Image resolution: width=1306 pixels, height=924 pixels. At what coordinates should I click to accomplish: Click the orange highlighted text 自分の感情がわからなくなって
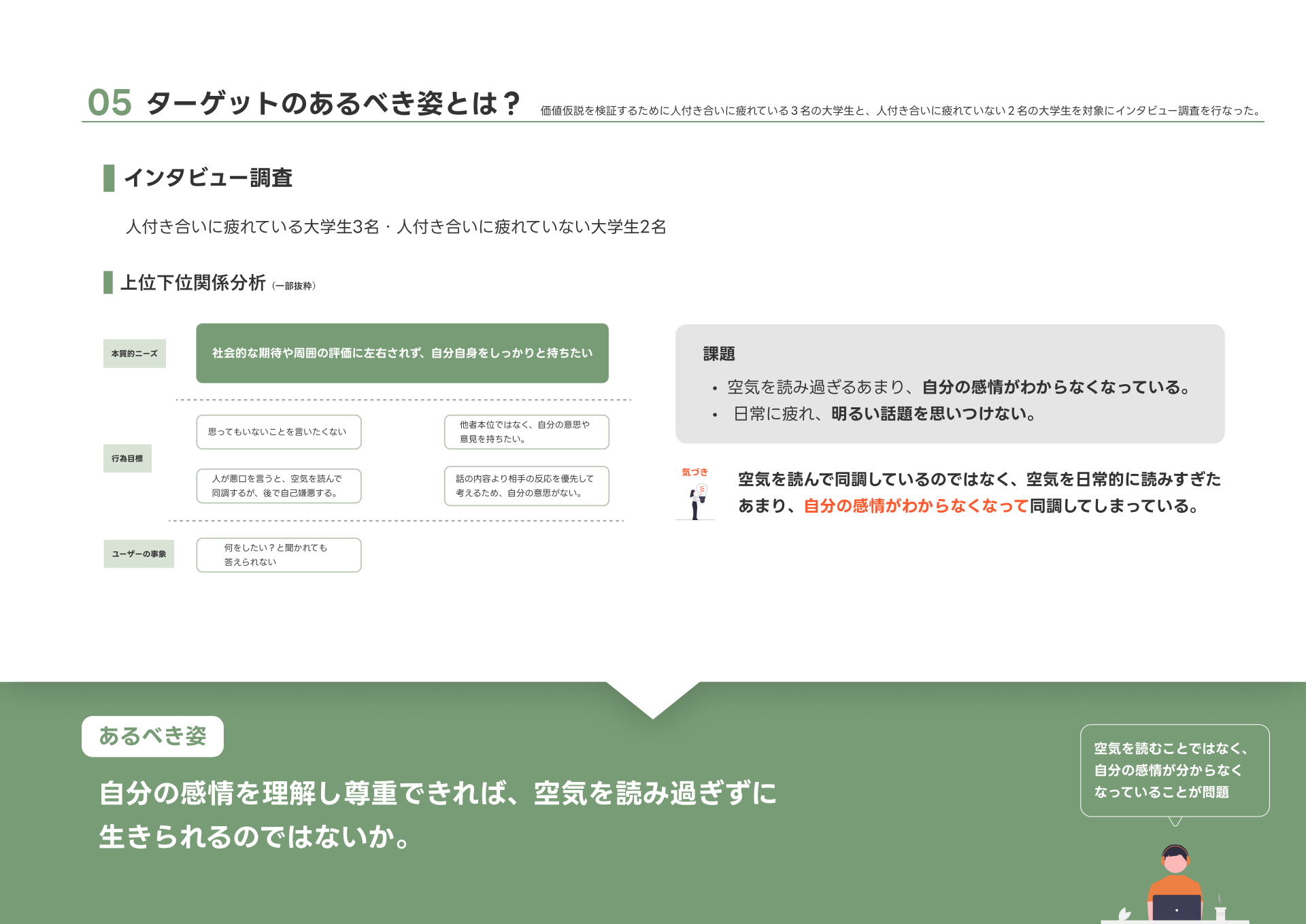915,506
